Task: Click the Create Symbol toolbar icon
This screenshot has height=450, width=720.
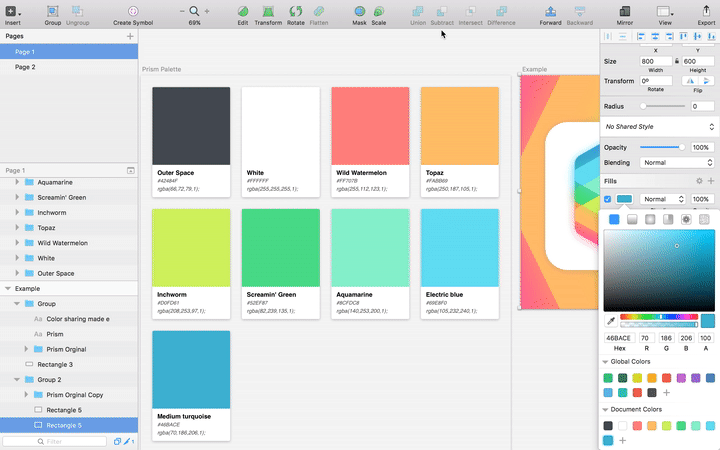Action: (x=133, y=12)
